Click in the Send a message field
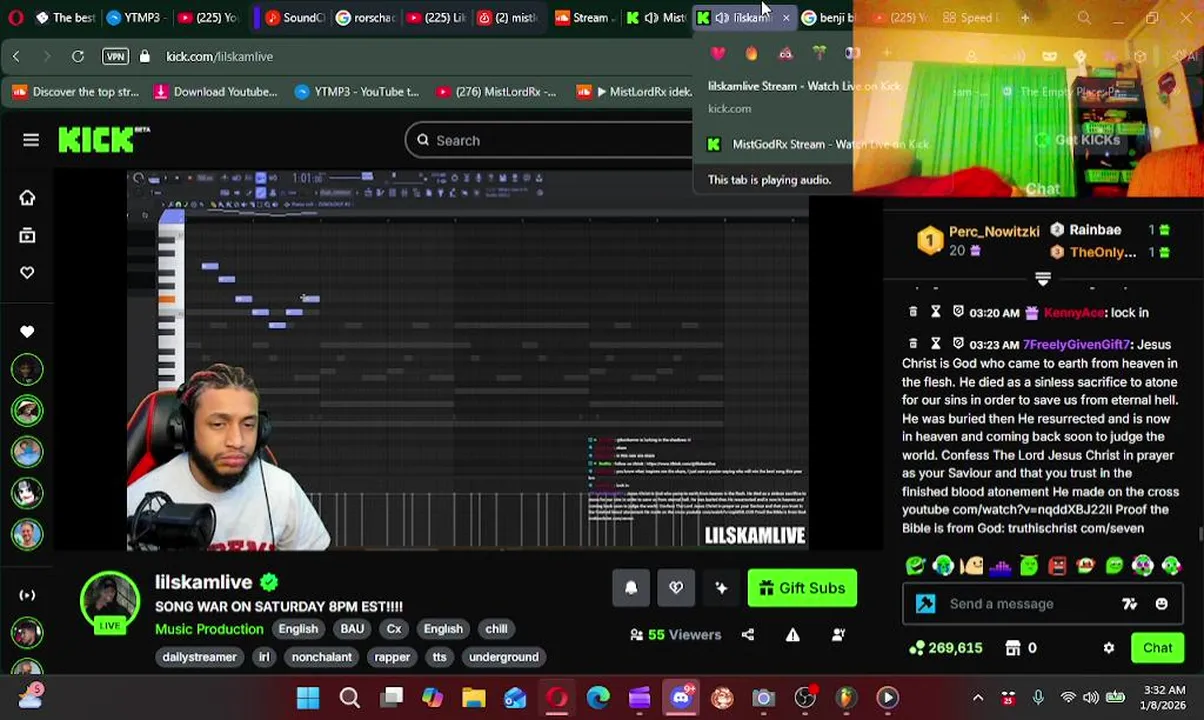The width and height of the screenshot is (1204, 720). 1030,604
